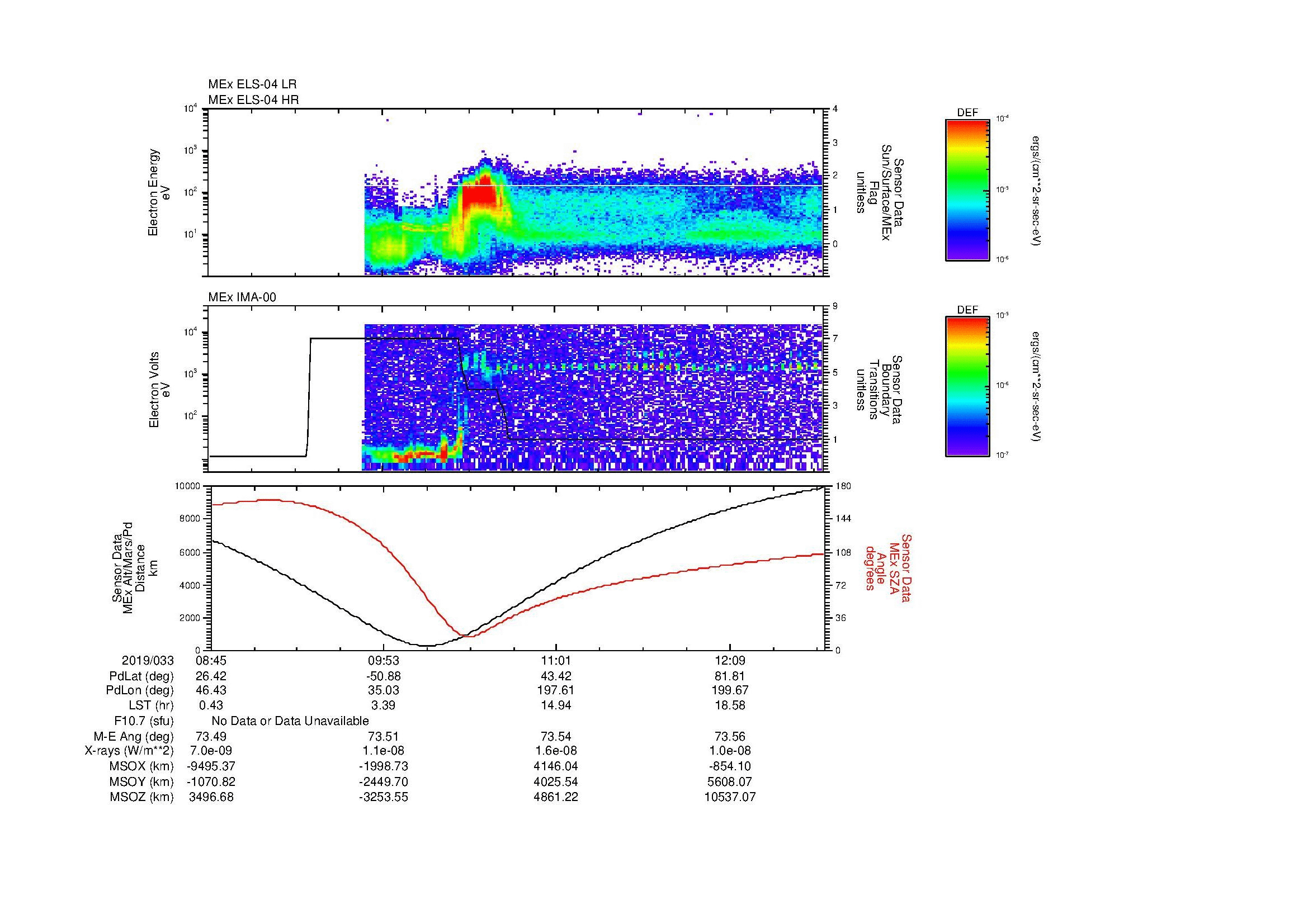This screenshot has height=924, width=1308.
Task: Click the LST value "3.39"
Action: pyautogui.click(x=384, y=705)
